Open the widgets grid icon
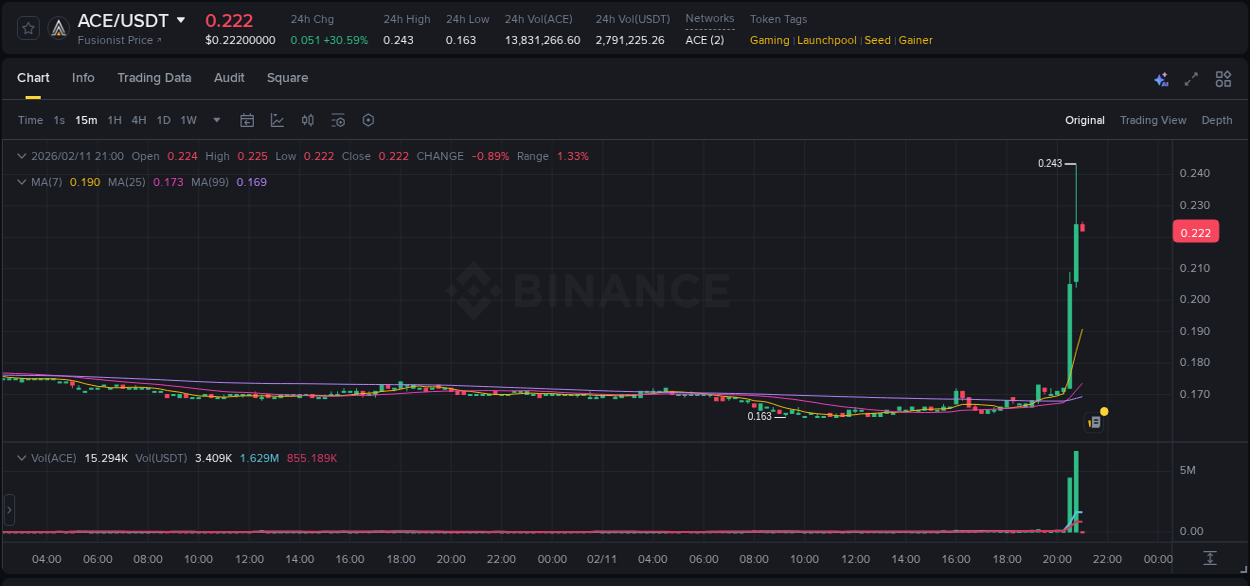1250x586 pixels. pyautogui.click(x=1221, y=78)
